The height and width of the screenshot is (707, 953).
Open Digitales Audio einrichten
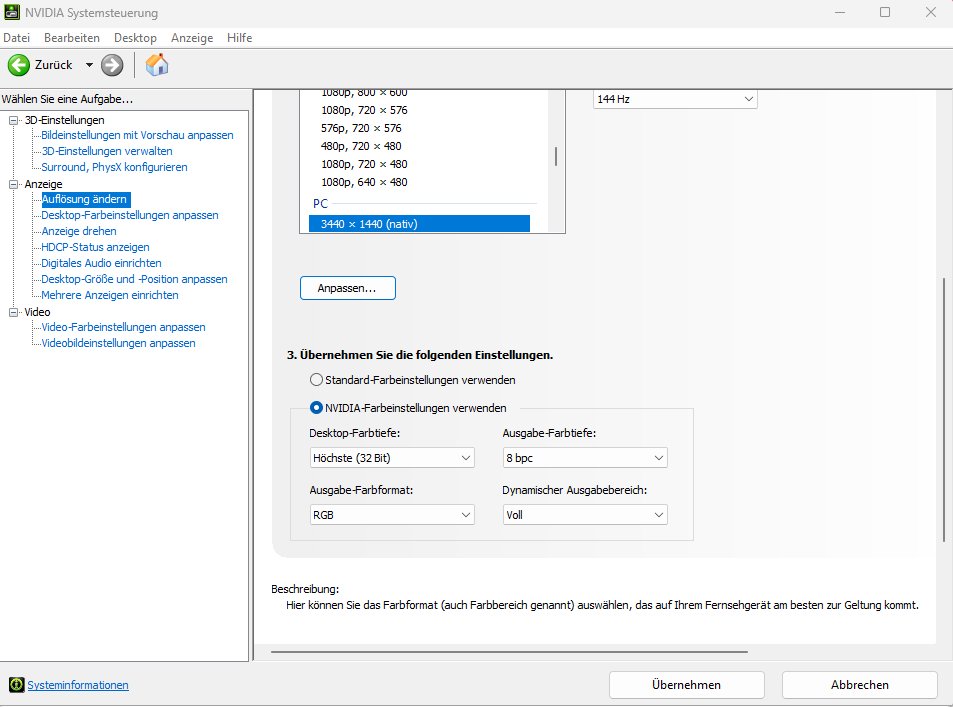(x=101, y=263)
